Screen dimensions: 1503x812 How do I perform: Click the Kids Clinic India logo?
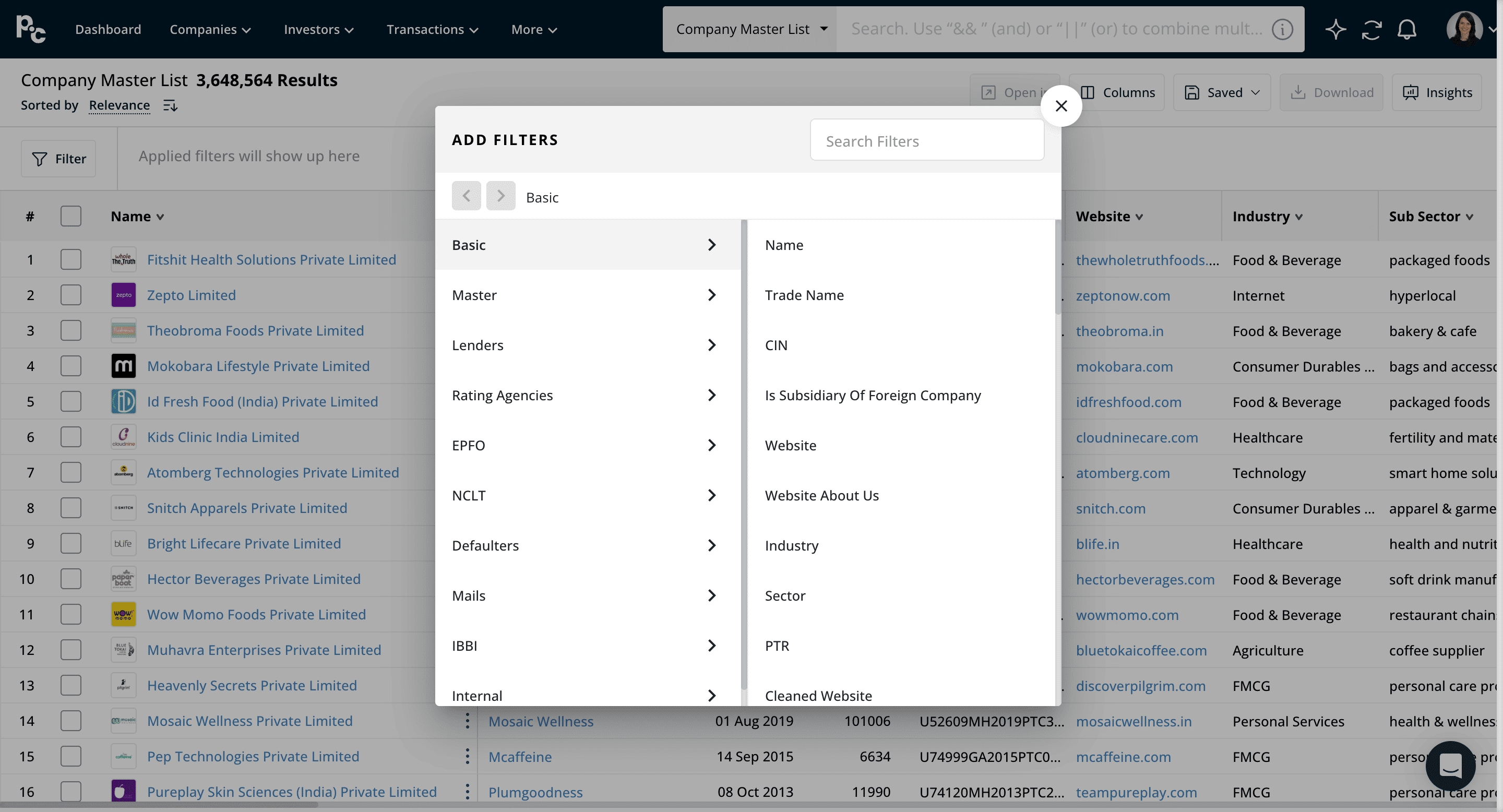(124, 437)
